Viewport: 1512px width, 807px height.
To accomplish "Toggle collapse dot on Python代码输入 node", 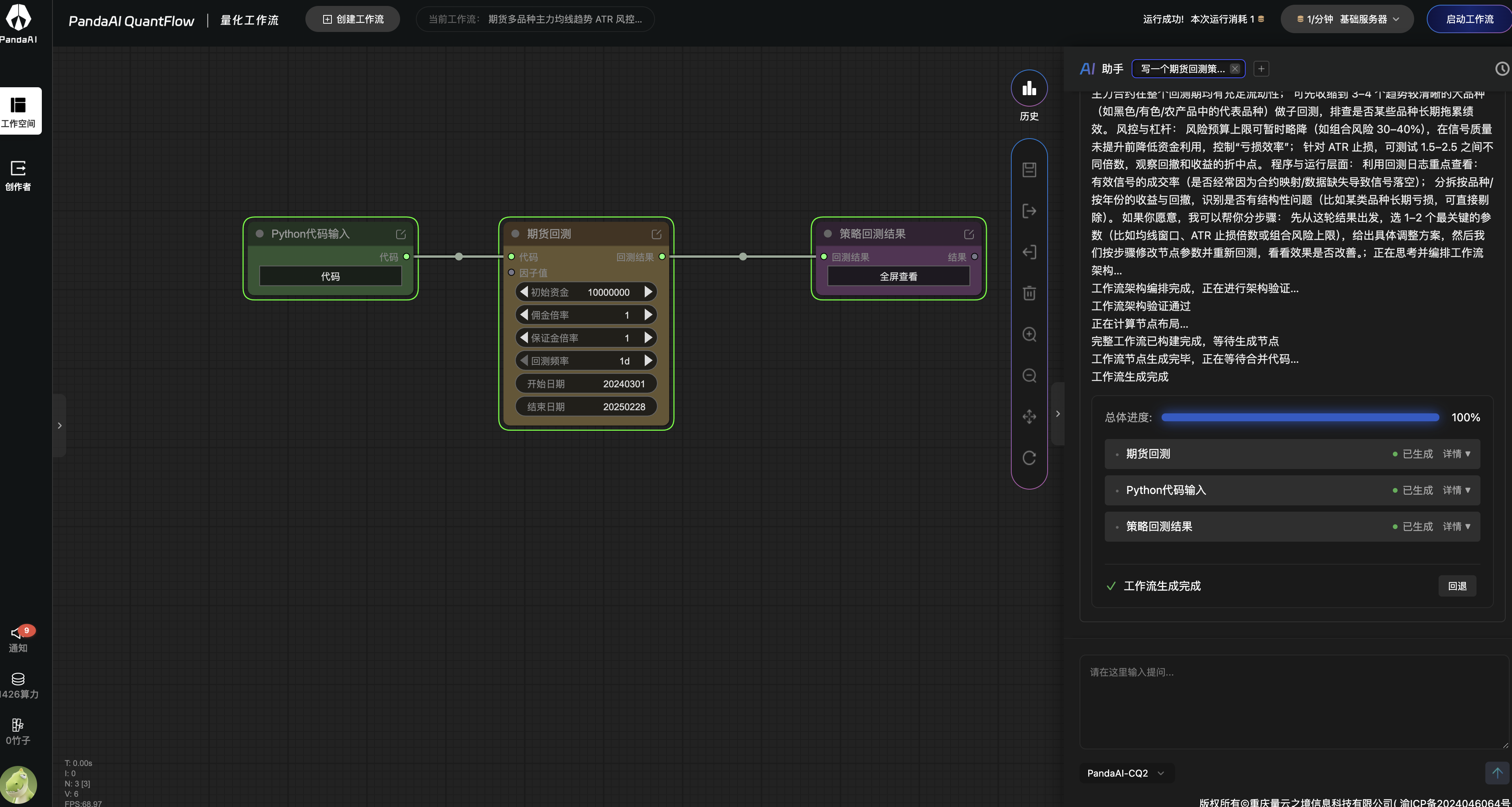I will tap(260, 234).
